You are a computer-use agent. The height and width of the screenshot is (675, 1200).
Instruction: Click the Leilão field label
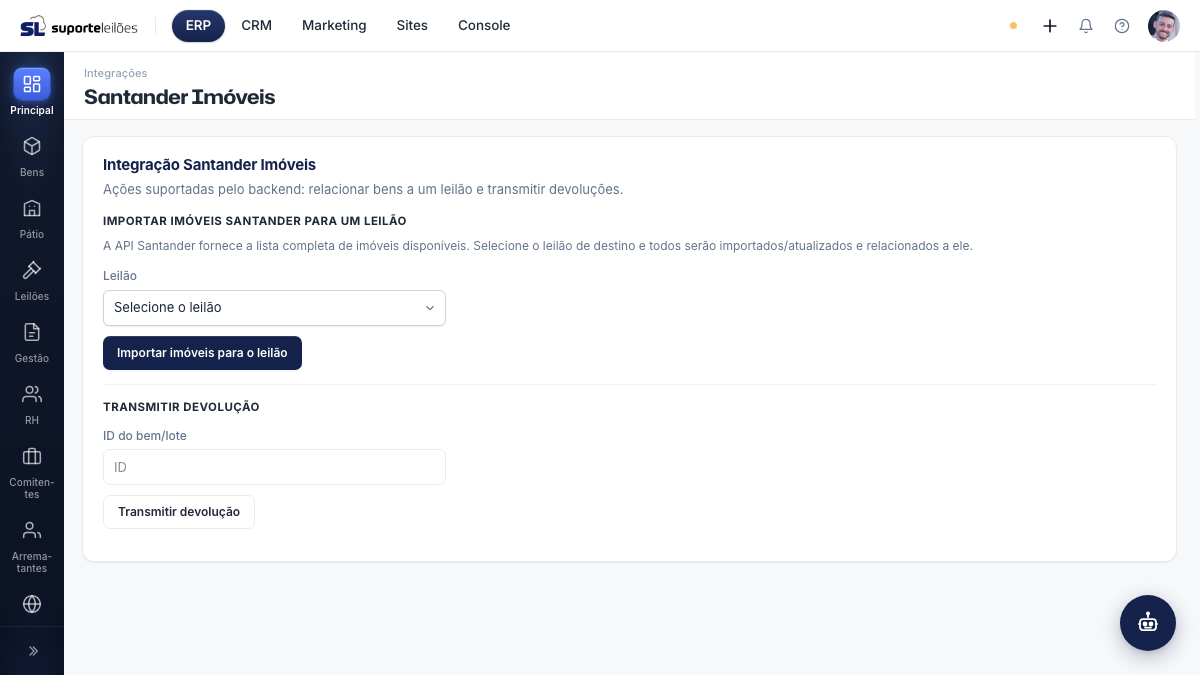[120, 276]
